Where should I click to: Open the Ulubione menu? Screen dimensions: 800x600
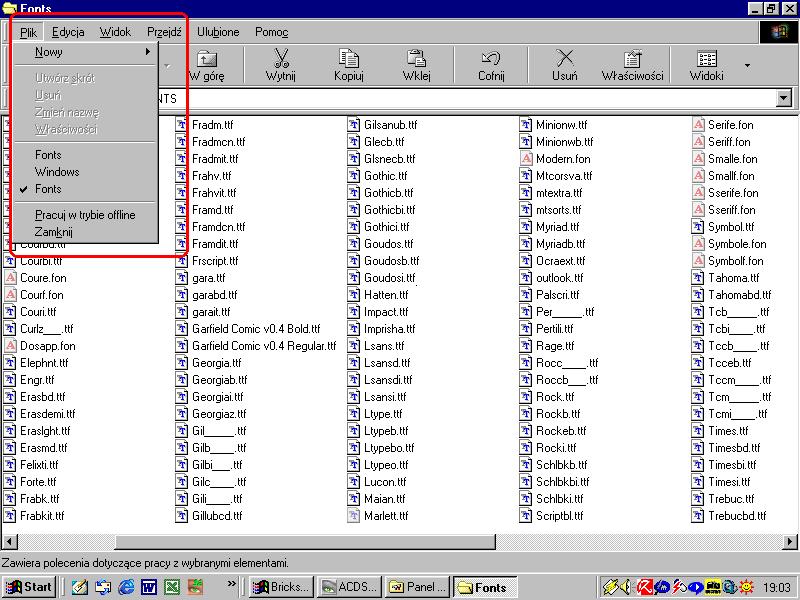(x=218, y=32)
